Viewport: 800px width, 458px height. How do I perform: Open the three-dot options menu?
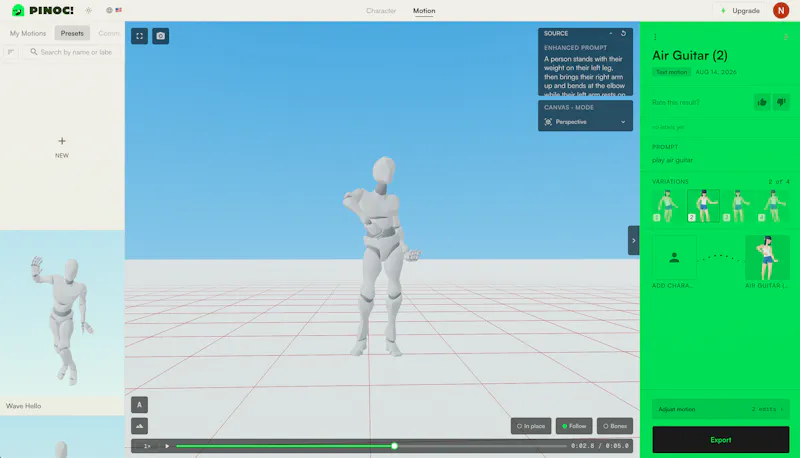(x=655, y=37)
